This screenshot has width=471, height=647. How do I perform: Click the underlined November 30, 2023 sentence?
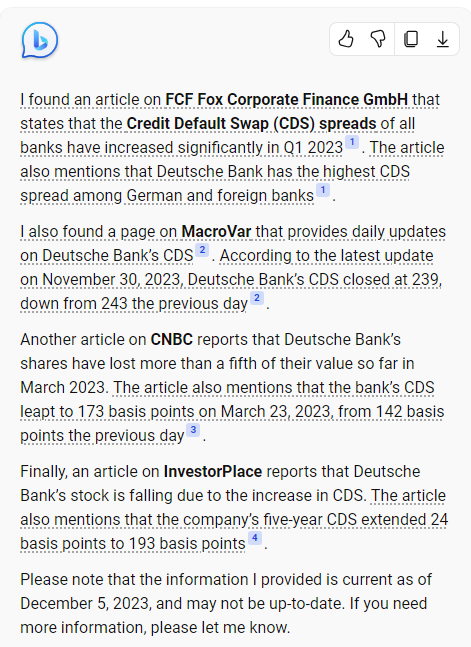coord(231,279)
